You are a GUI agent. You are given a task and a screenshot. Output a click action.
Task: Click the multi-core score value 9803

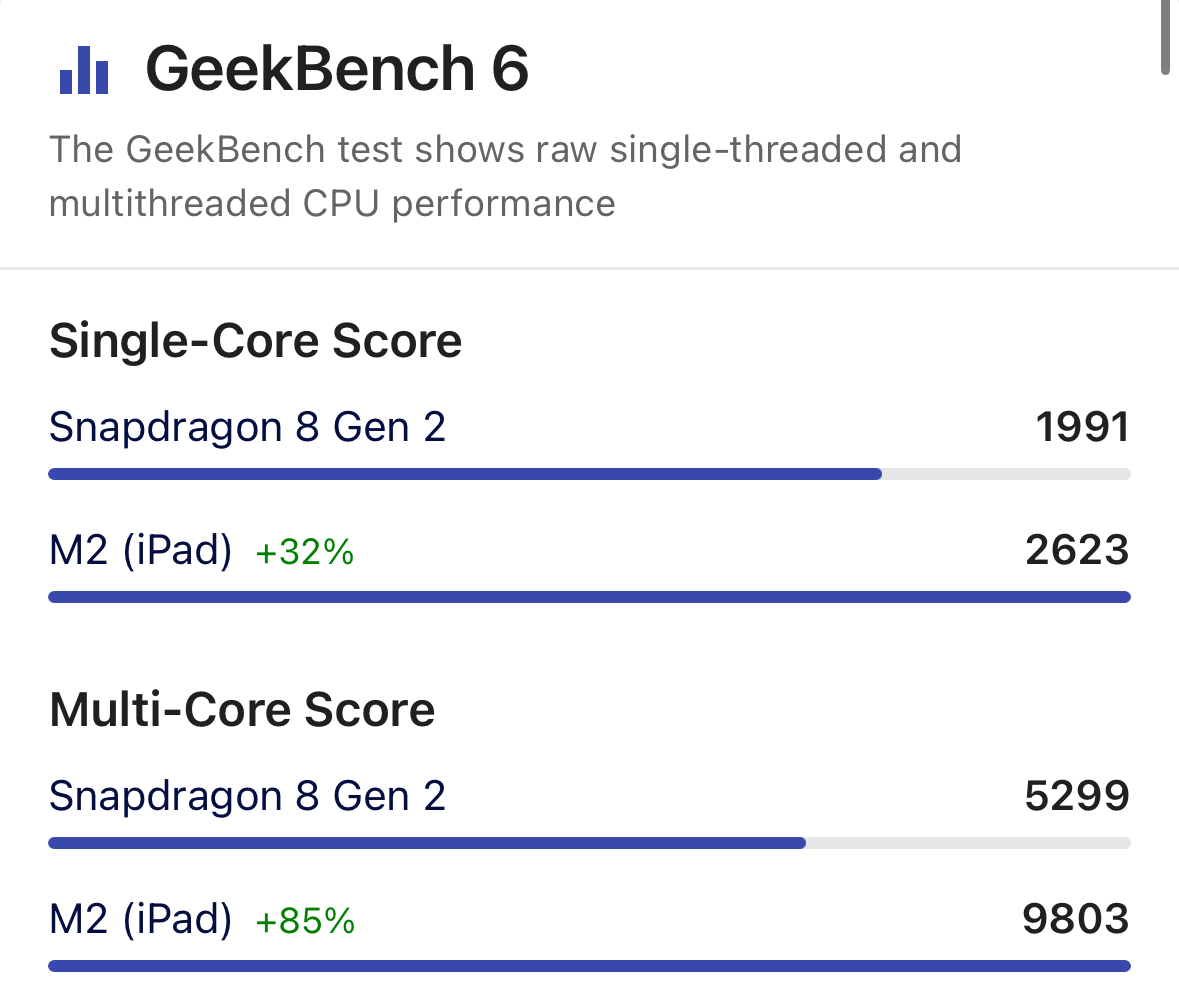coord(1076,919)
